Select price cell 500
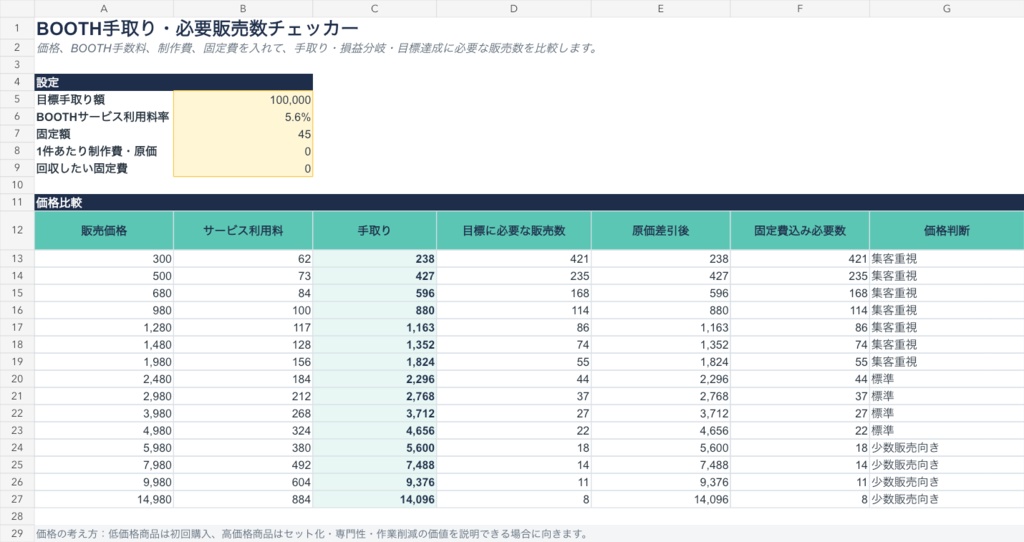This screenshot has width=1024, height=542. (x=104, y=276)
